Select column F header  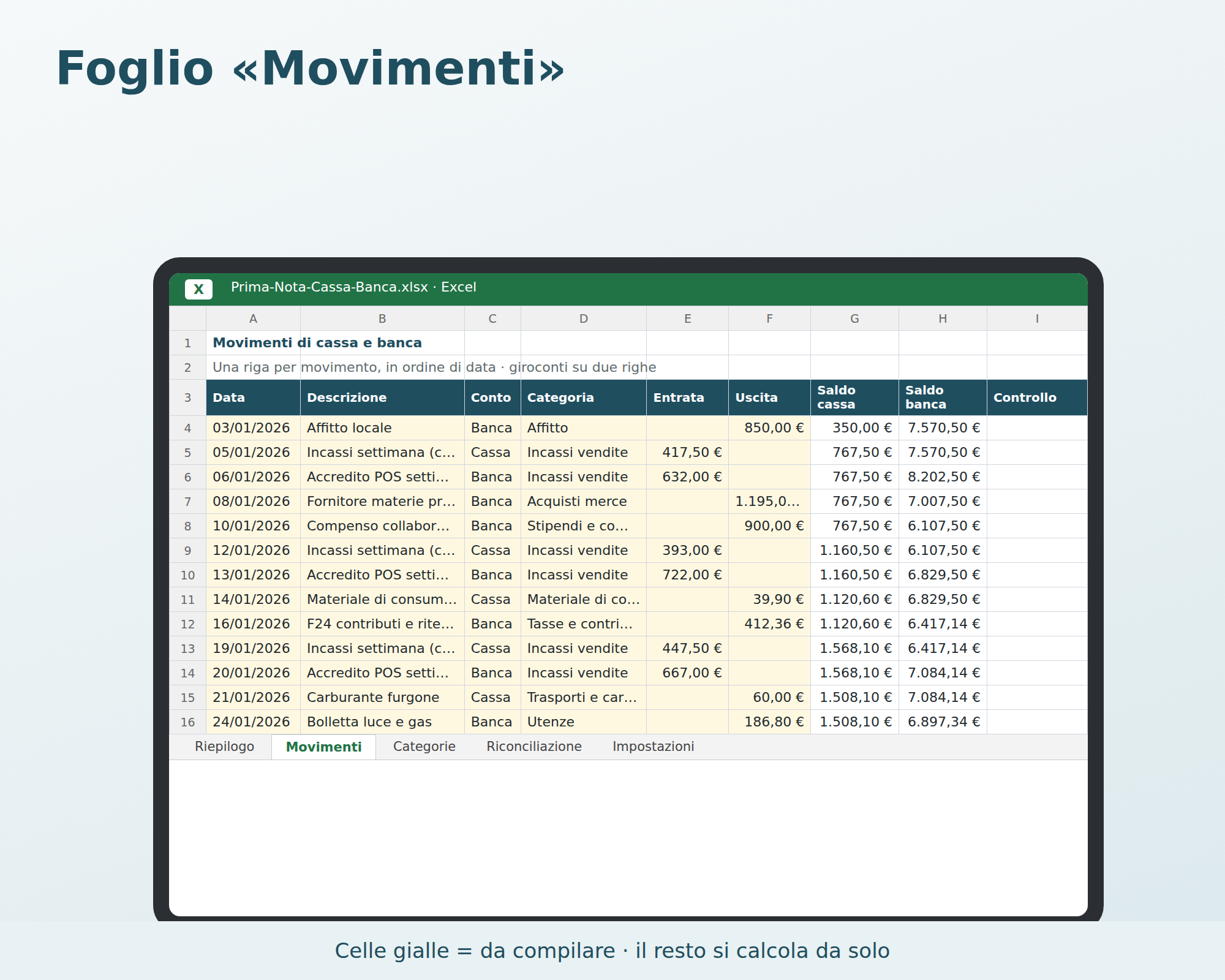tap(769, 318)
